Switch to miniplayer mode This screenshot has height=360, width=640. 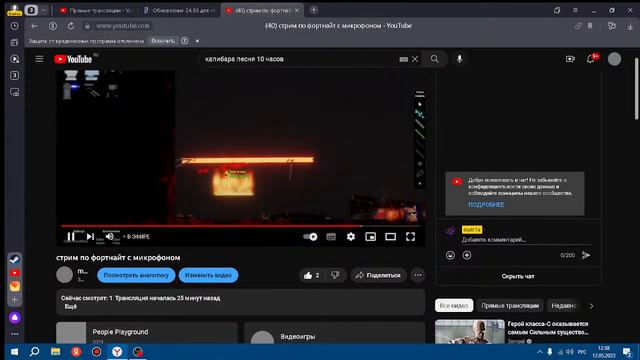coord(371,236)
